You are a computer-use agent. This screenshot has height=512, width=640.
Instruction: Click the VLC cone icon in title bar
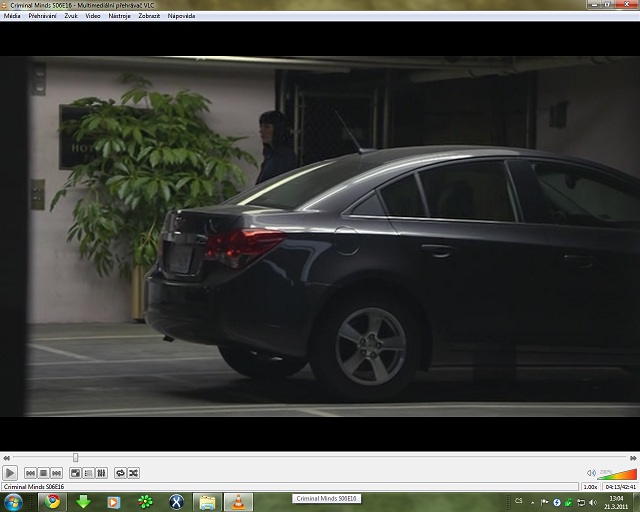pos(4,5)
